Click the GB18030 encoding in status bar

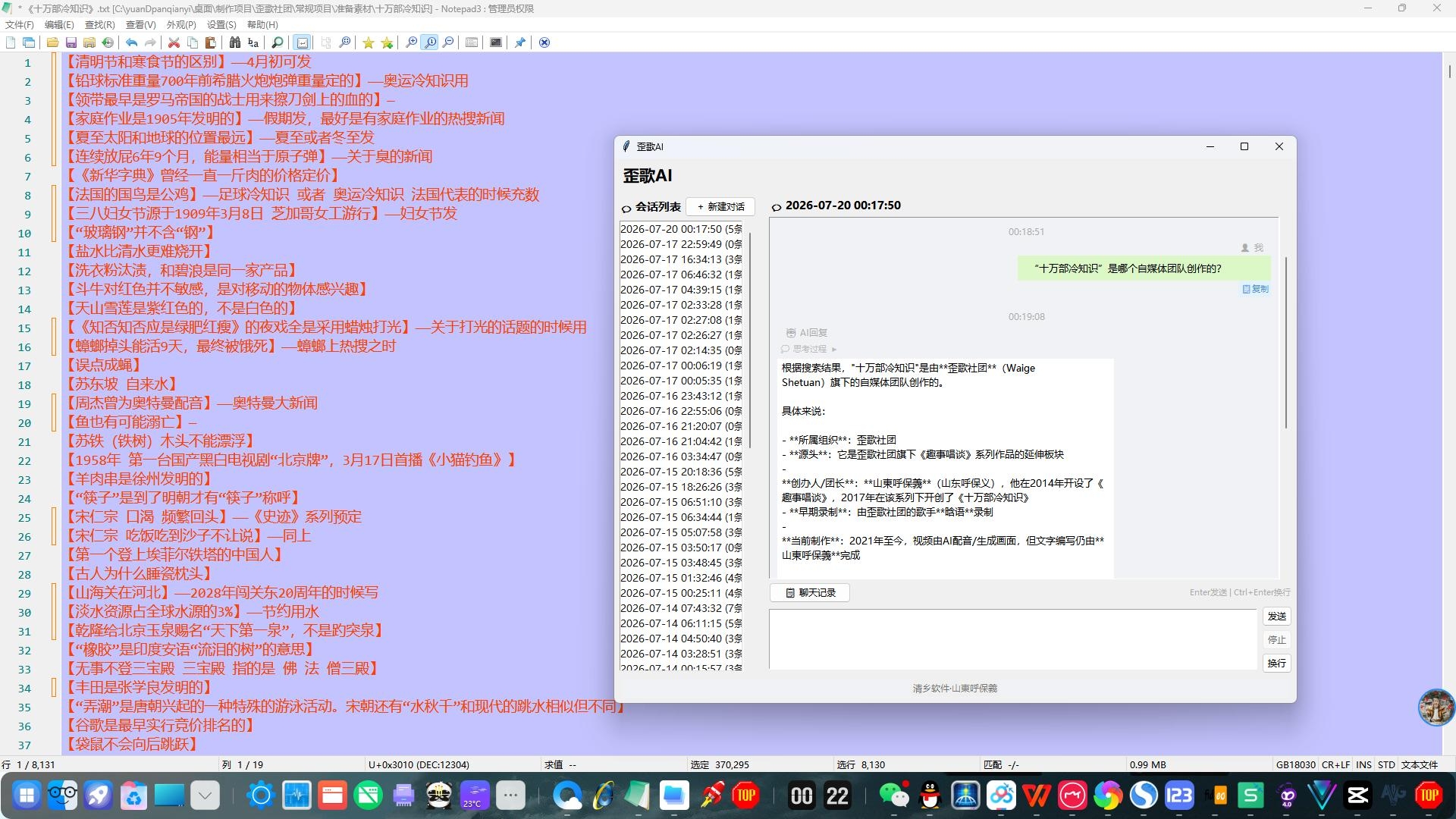pyautogui.click(x=1295, y=765)
